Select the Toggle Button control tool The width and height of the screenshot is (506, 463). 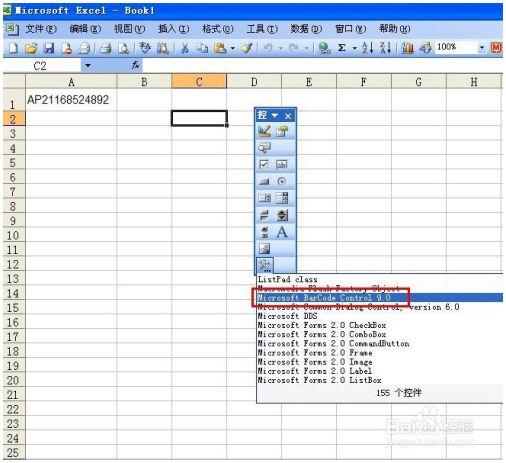click(x=264, y=215)
